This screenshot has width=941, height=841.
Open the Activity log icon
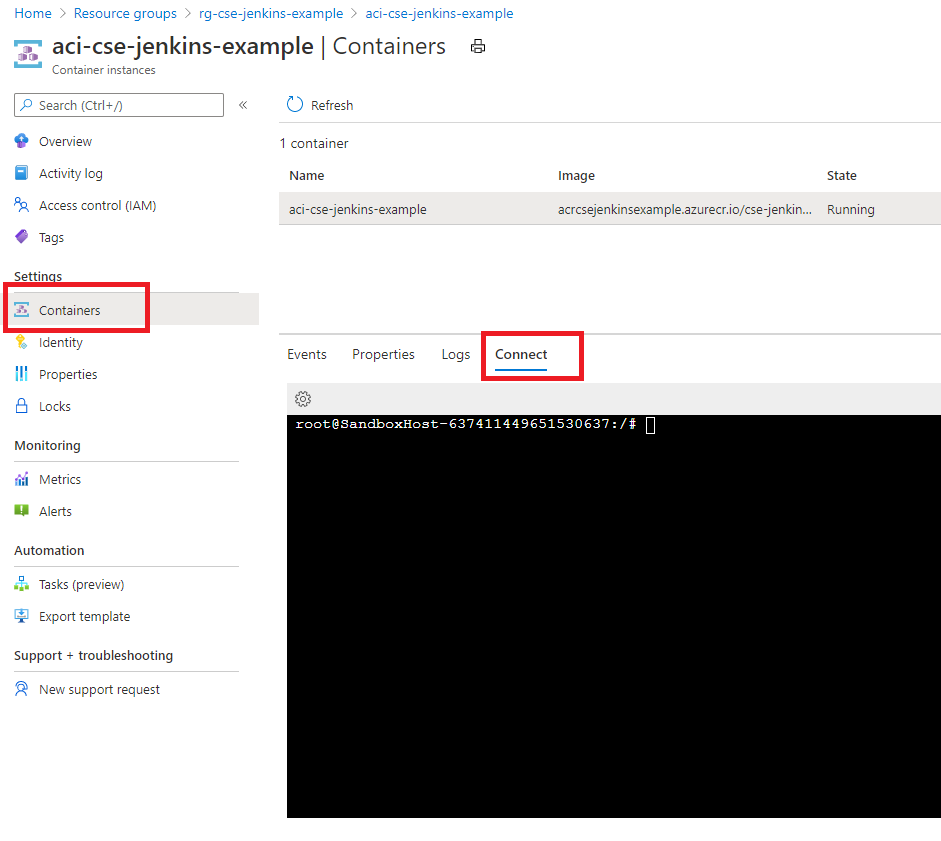tap(22, 173)
